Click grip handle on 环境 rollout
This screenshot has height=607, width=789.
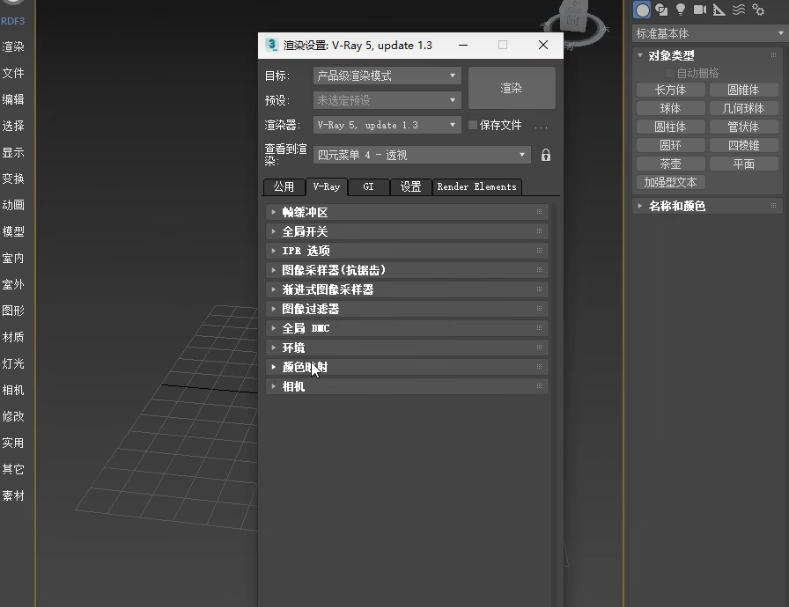539,347
